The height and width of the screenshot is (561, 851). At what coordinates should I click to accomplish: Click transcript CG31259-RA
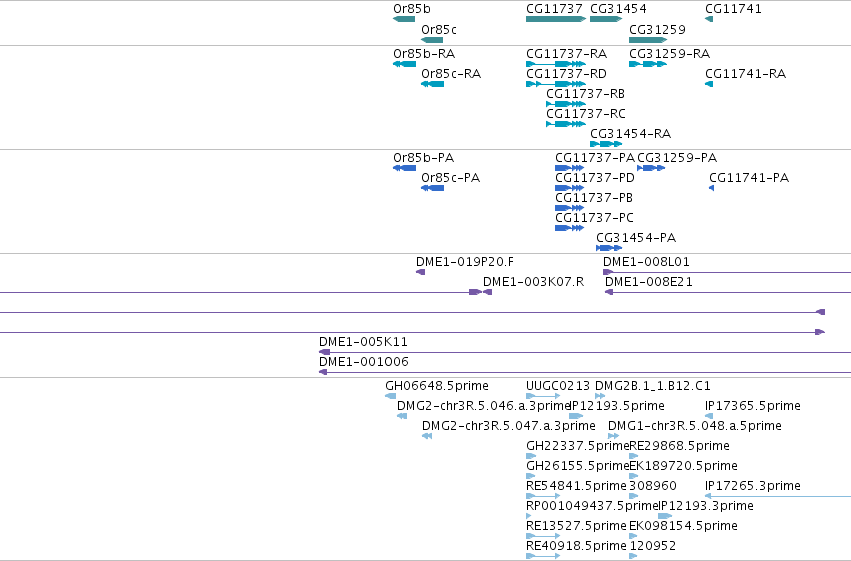(x=670, y=54)
